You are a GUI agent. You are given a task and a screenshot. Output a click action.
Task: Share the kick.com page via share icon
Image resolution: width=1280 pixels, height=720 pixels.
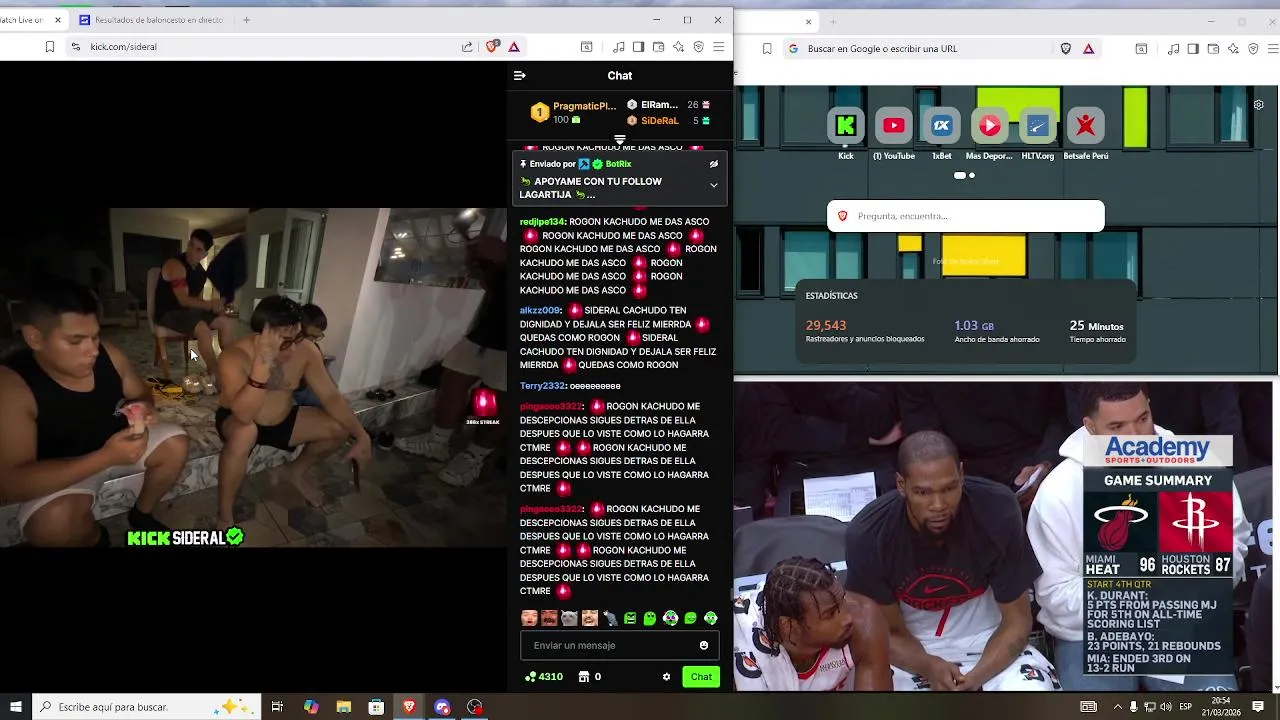pos(467,47)
